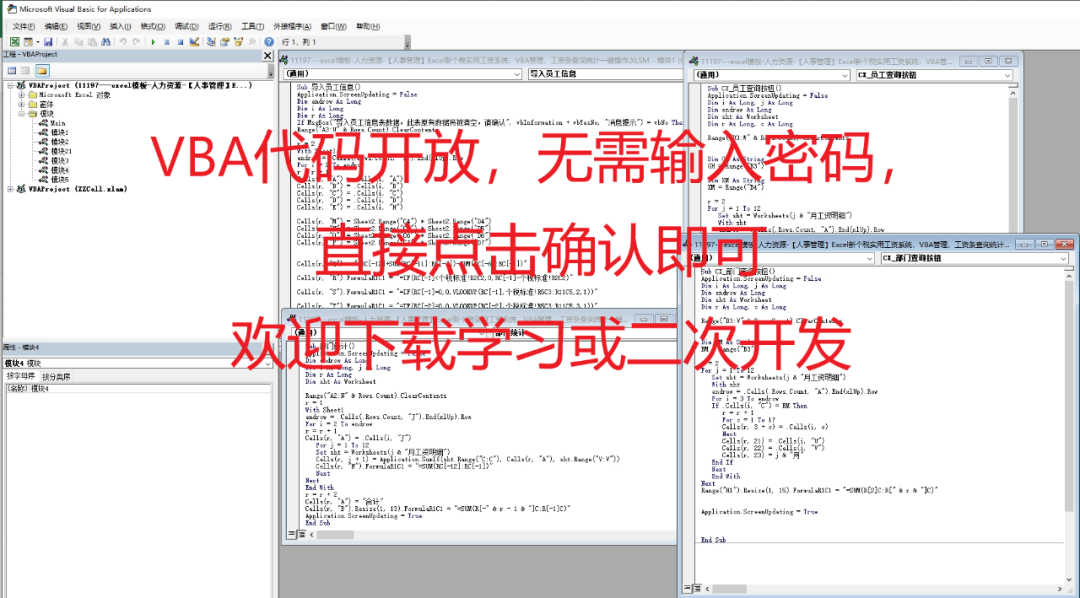Open the 外接程序(A) menu
Image resolution: width=1080 pixels, height=598 pixels.
(292, 26)
